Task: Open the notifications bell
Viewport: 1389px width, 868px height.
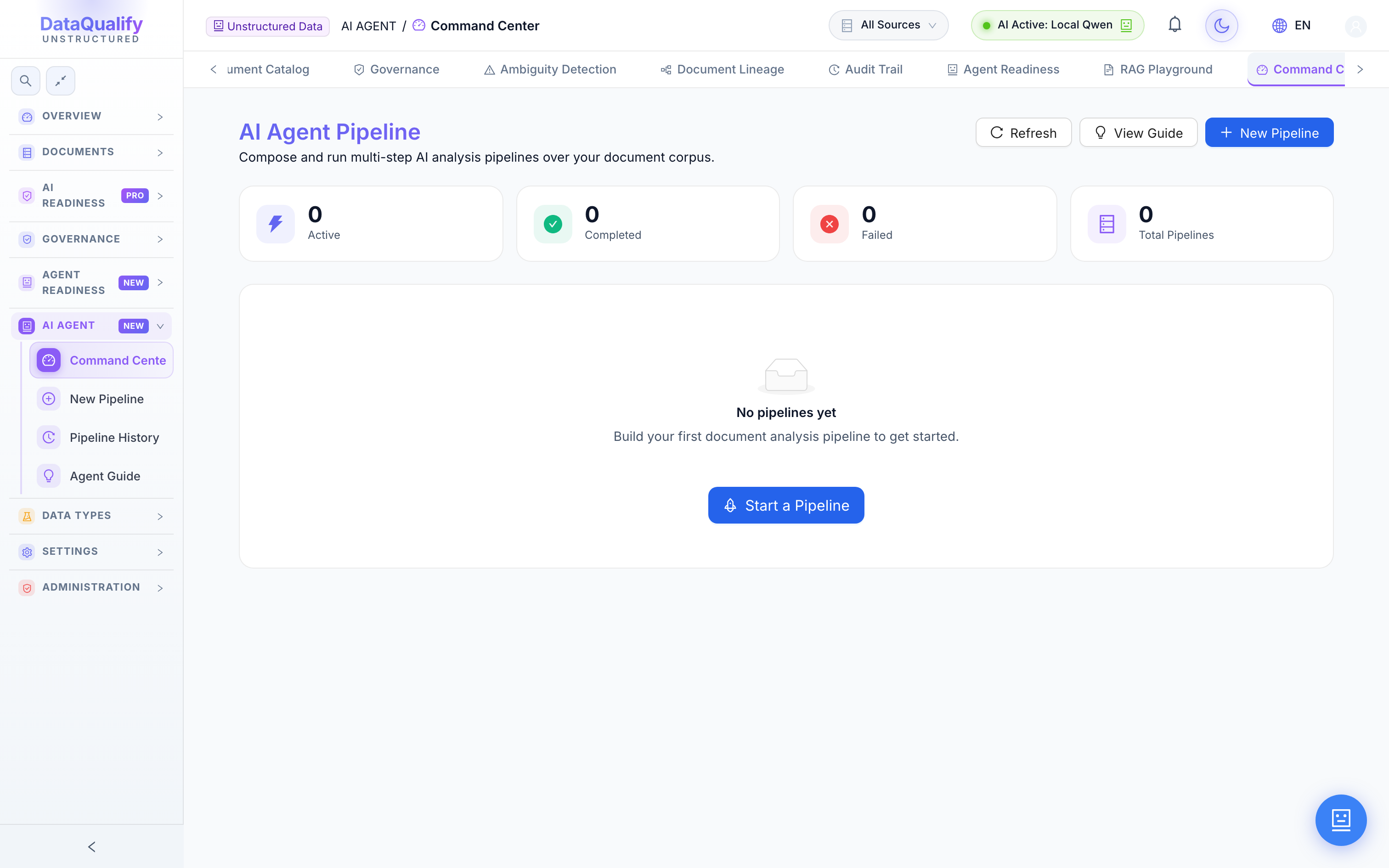Action: point(1174,25)
